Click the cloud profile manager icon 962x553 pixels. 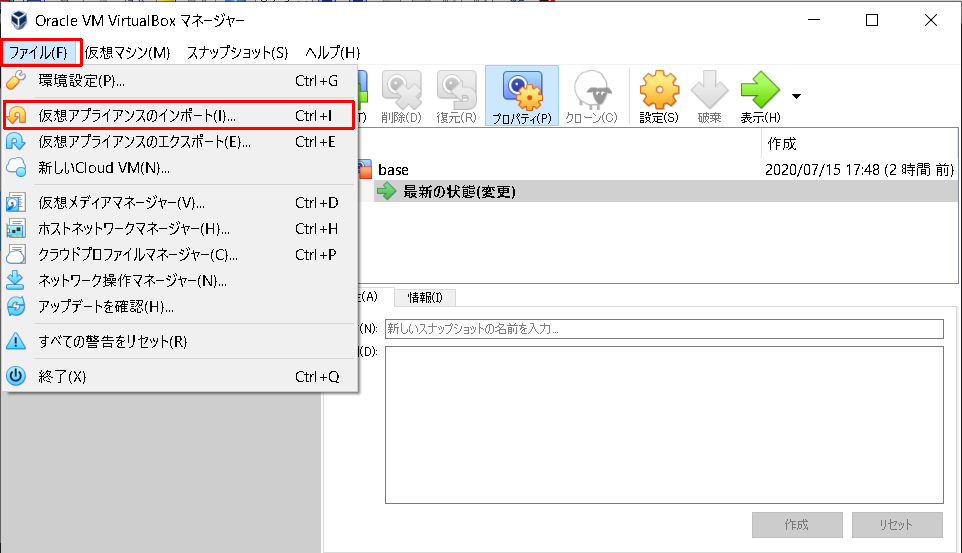pyautogui.click(x=16, y=254)
